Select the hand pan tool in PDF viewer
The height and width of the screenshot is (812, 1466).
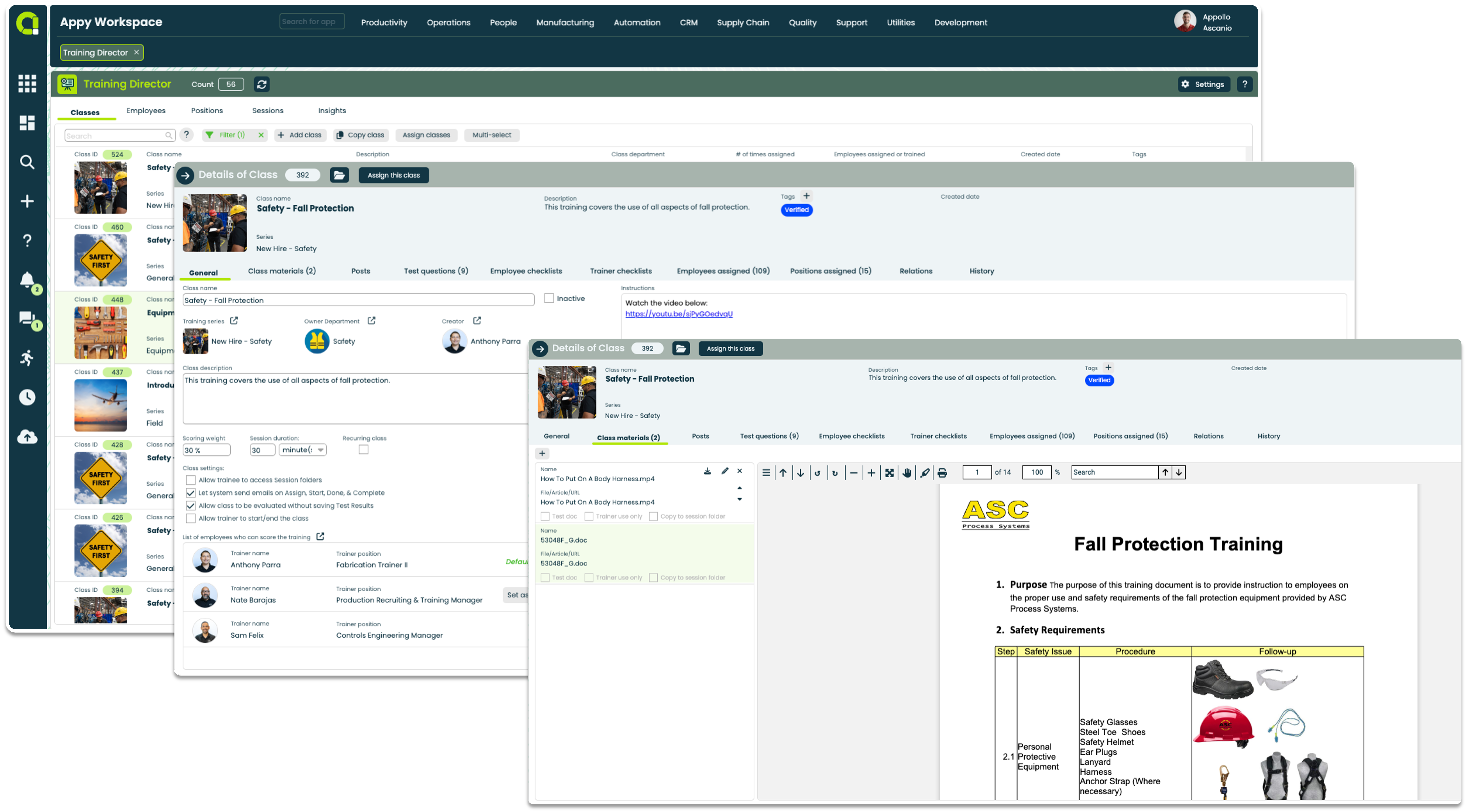[x=907, y=473]
